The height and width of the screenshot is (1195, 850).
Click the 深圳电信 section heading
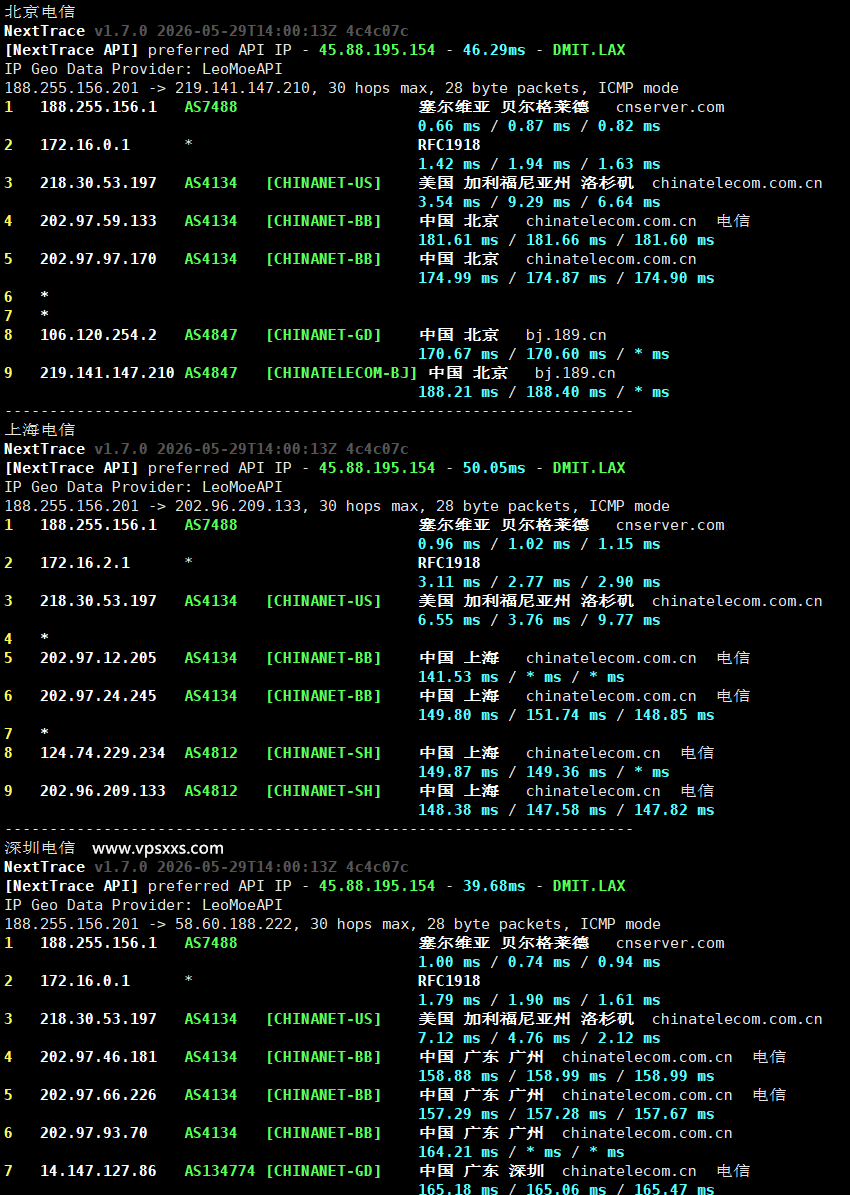(40, 848)
